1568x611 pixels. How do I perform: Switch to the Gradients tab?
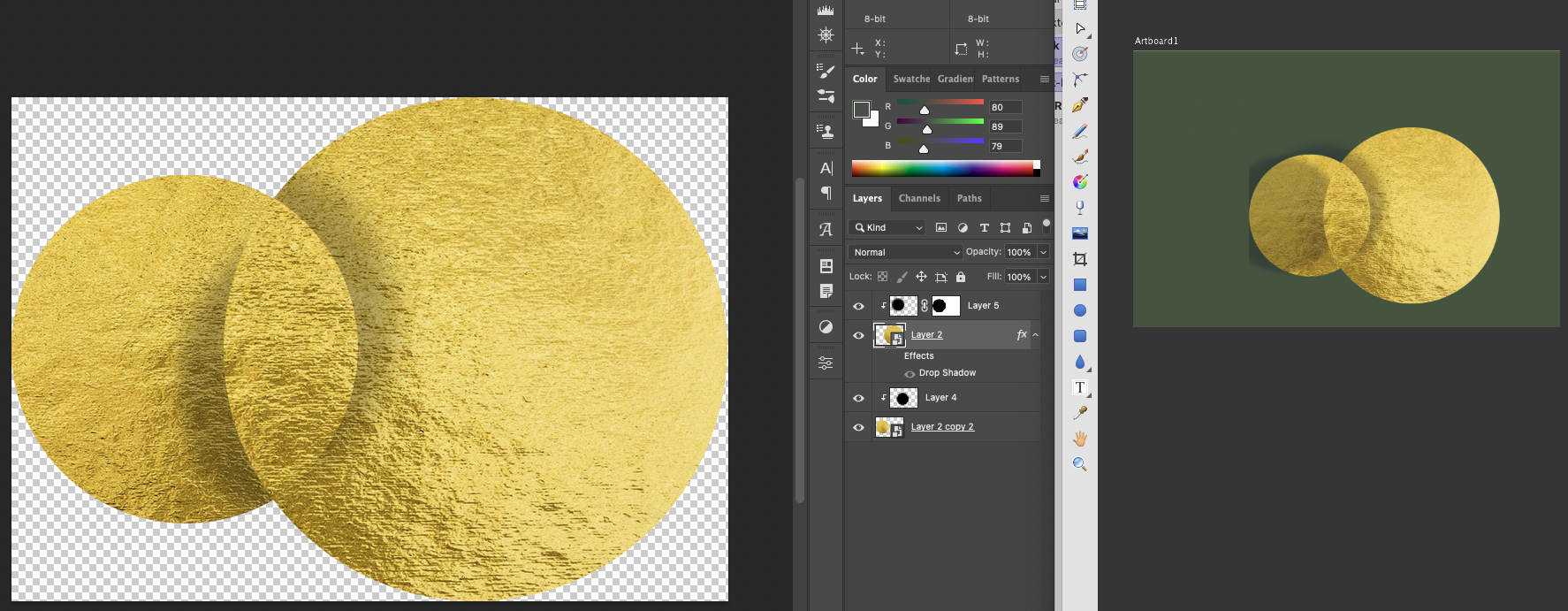pos(955,79)
